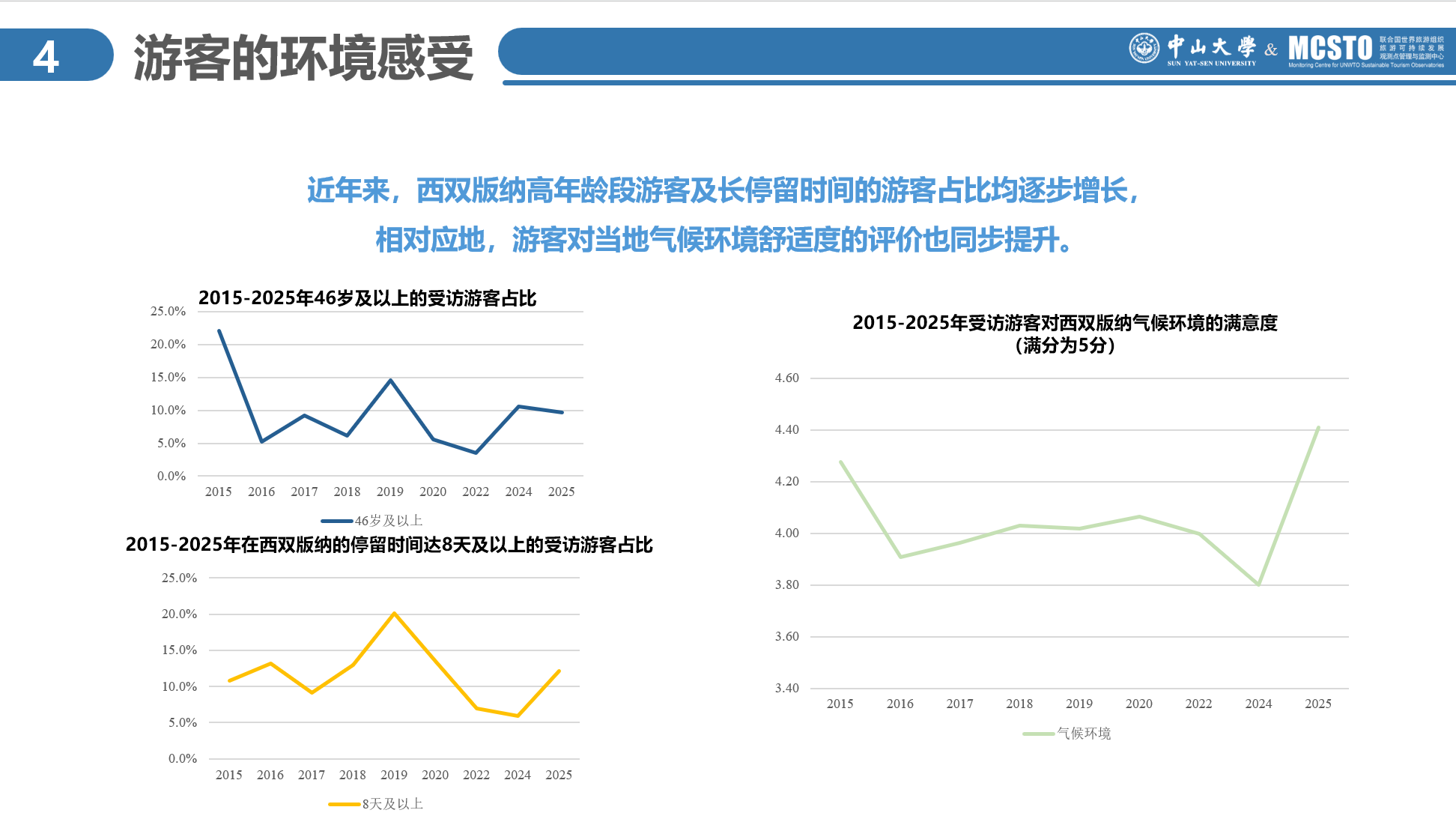Screen dimensions: 1456x819
Task: Click the 3.40 axis label
Action: pyautogui.click(x=786, y=689)
